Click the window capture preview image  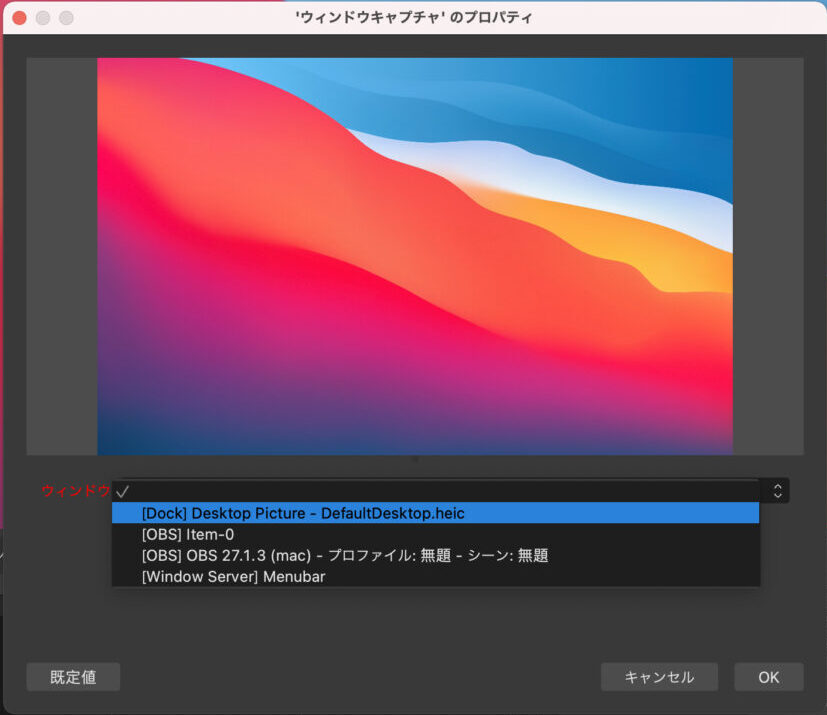point(415,256)
